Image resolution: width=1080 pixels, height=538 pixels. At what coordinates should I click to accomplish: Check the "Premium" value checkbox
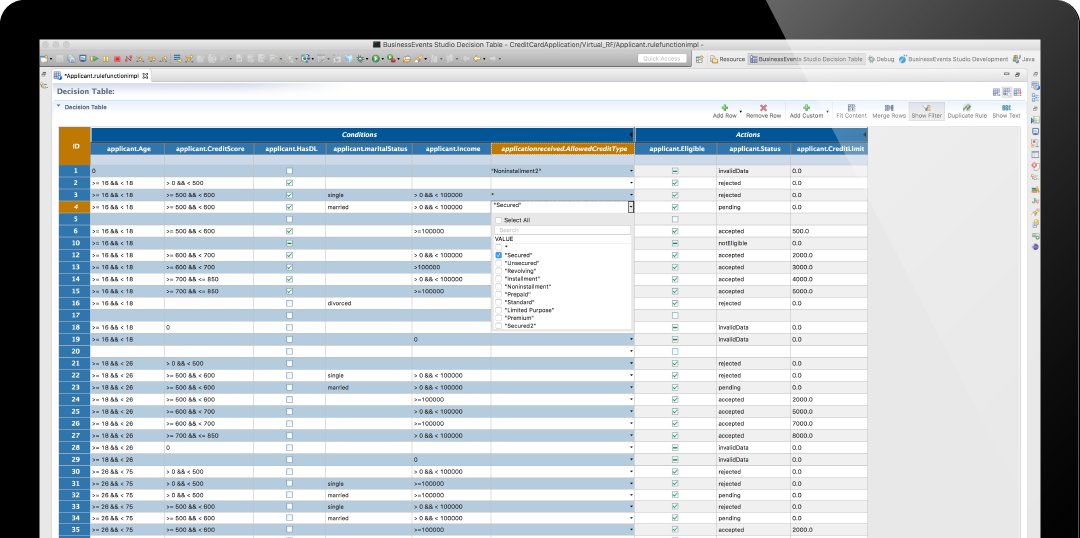[499, 318]
